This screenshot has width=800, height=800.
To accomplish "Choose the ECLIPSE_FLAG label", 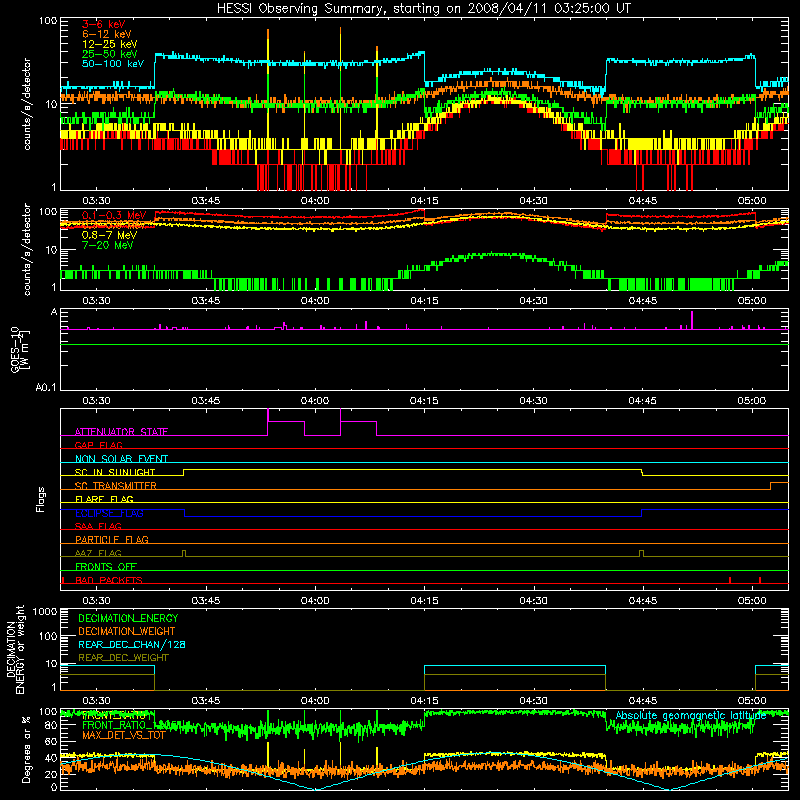I will point(109,513).
